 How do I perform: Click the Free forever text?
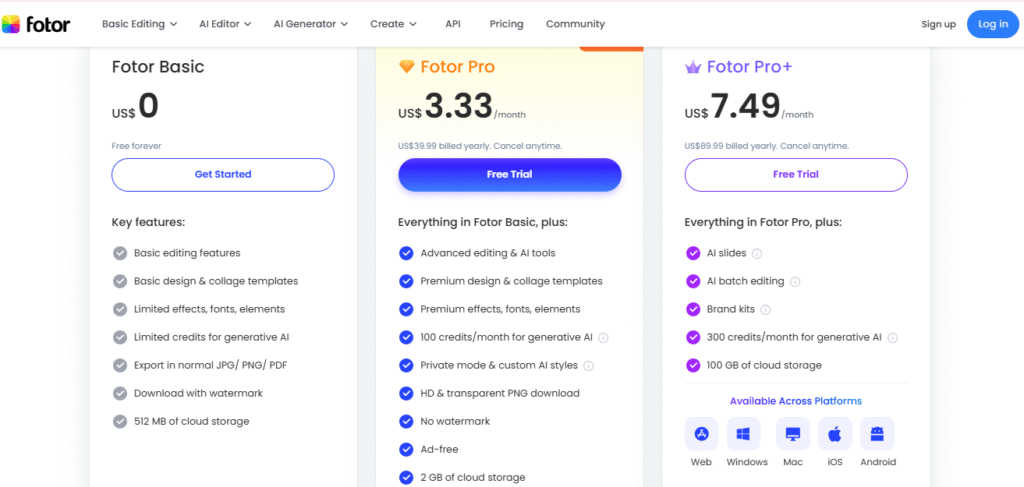pos(136,146)
